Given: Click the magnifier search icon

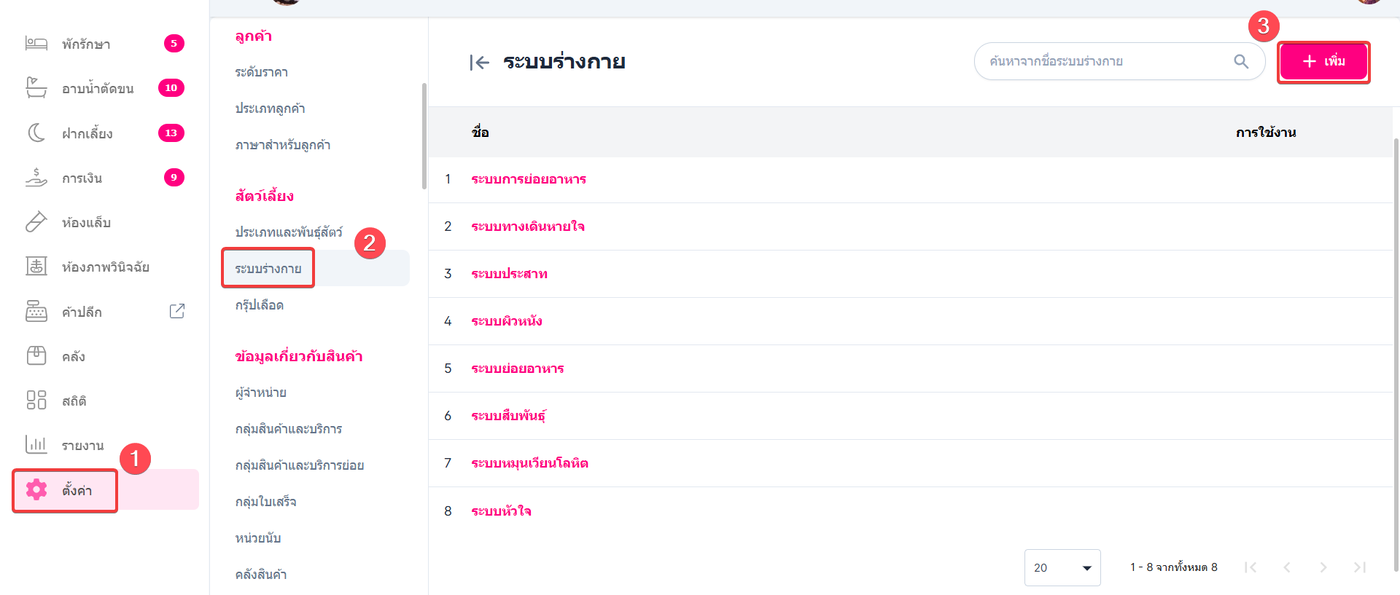Looking at the screenshot, I should [x=1241, y=62].
